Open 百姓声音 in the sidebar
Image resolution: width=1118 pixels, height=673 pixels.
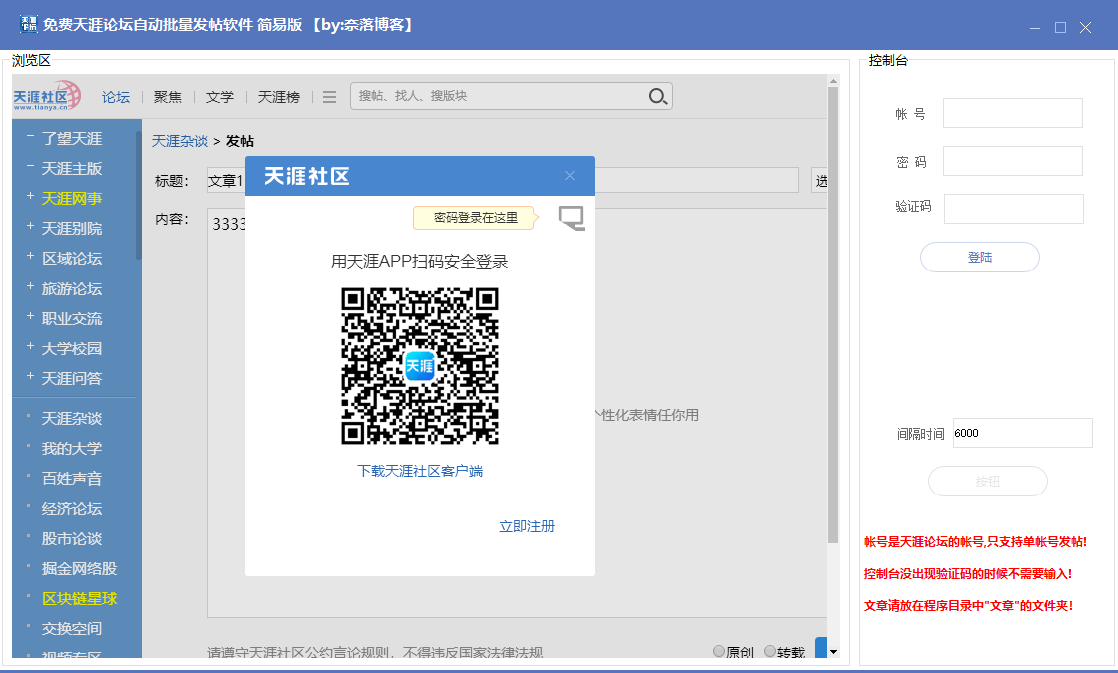72,478
